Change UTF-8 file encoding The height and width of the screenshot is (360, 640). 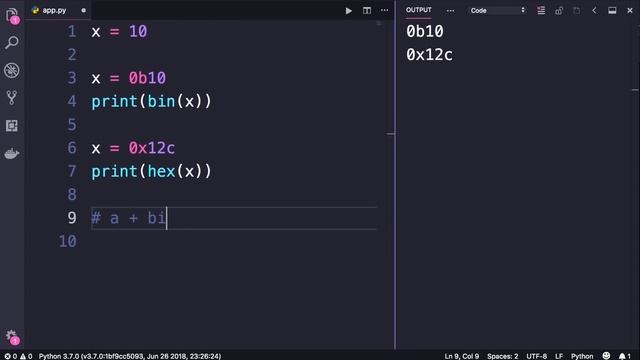pos(536,356)
